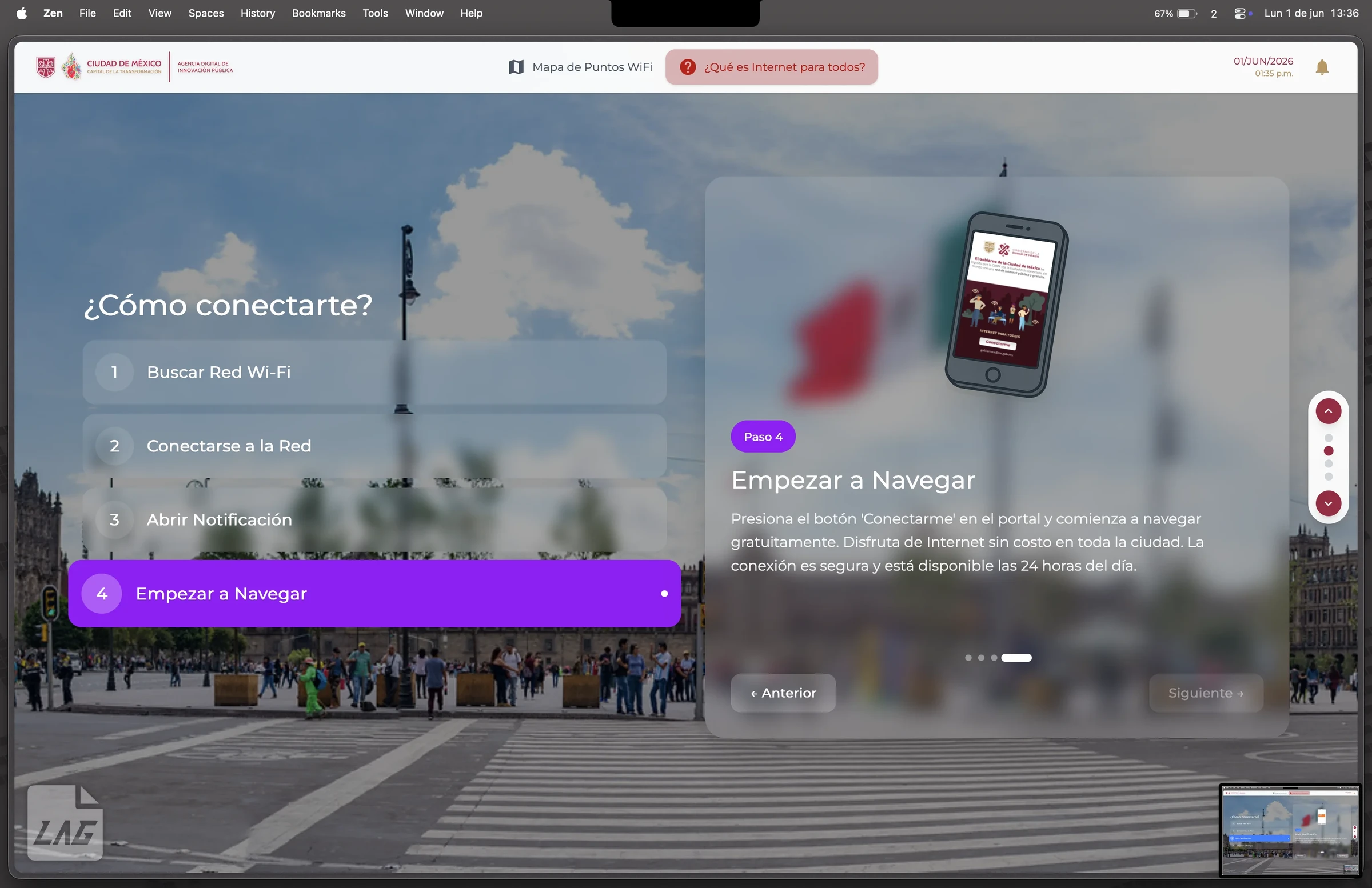
Task: Open the Tools menu
Action: [x=374, y=13]
